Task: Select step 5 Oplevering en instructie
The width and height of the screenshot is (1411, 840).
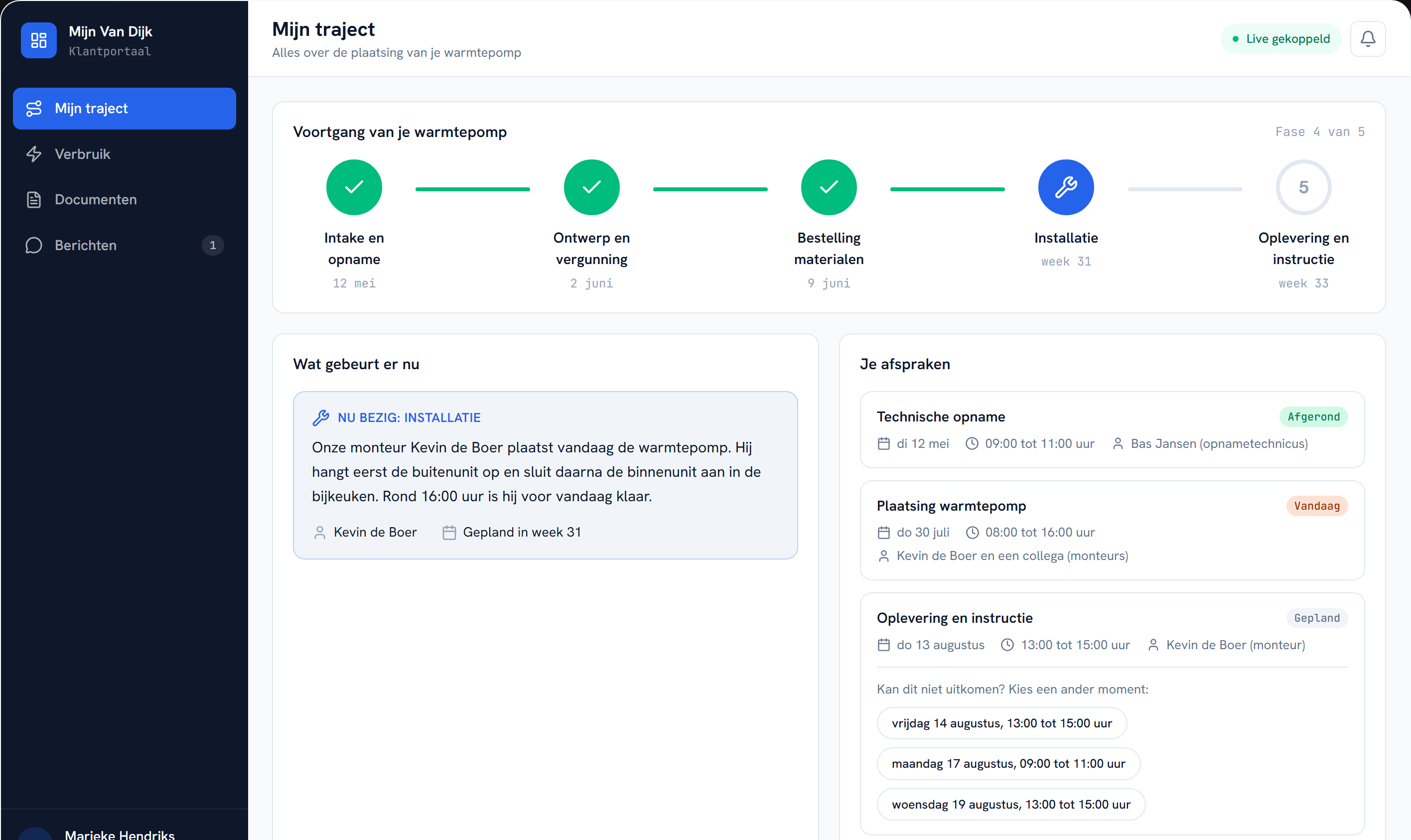Action: tap(1303, 187)
